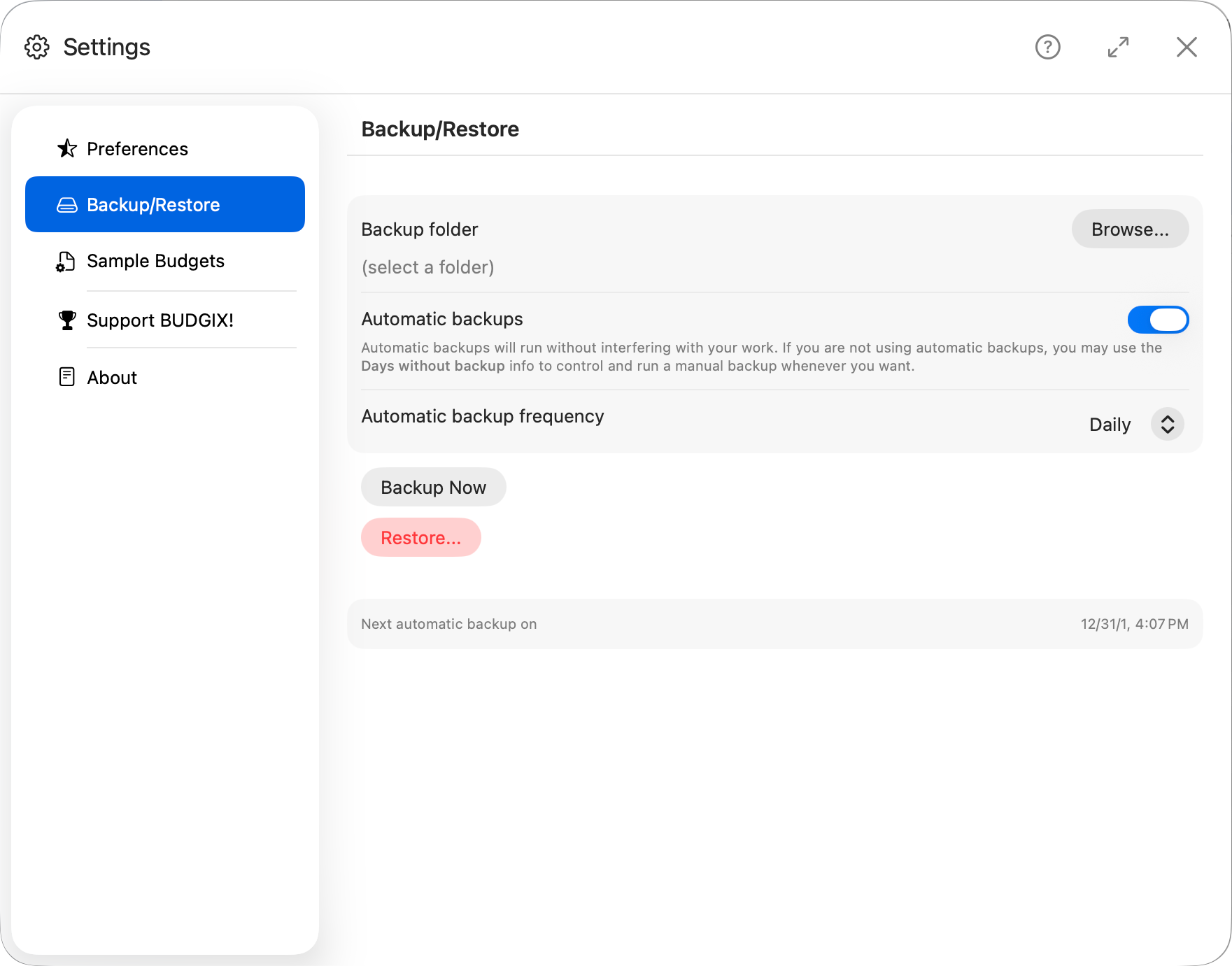Click Browse to choose a backup folder
Image resolution: width=1232 pixels, height=966 pixels.
point(1129,229)
